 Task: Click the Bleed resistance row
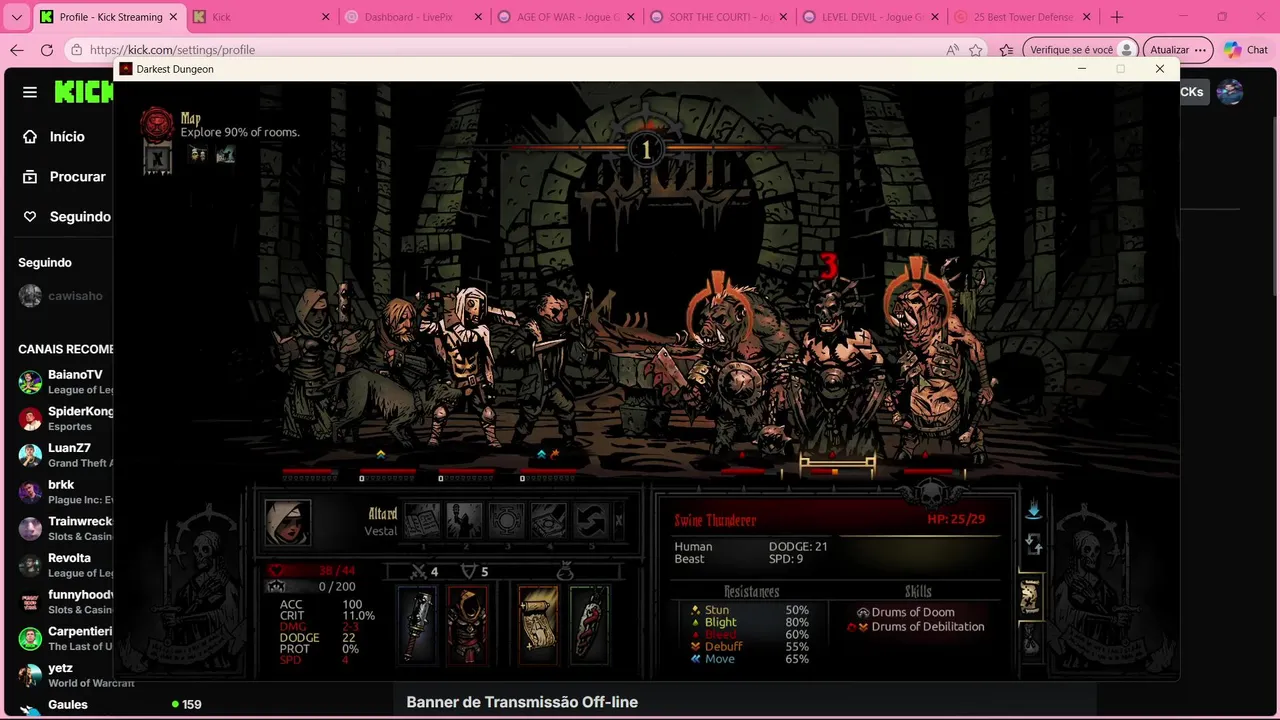[x=750, y=634]
